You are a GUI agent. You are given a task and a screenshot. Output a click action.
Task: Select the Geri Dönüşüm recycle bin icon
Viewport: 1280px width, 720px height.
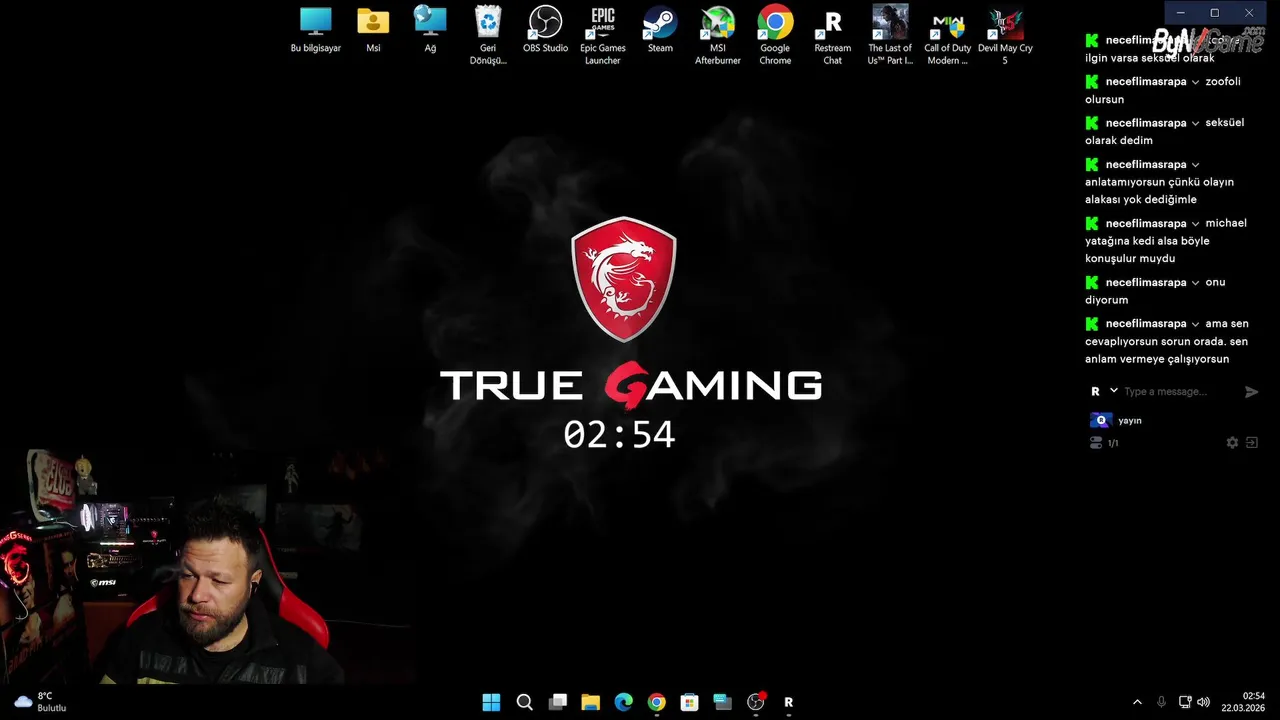point(488,35)
